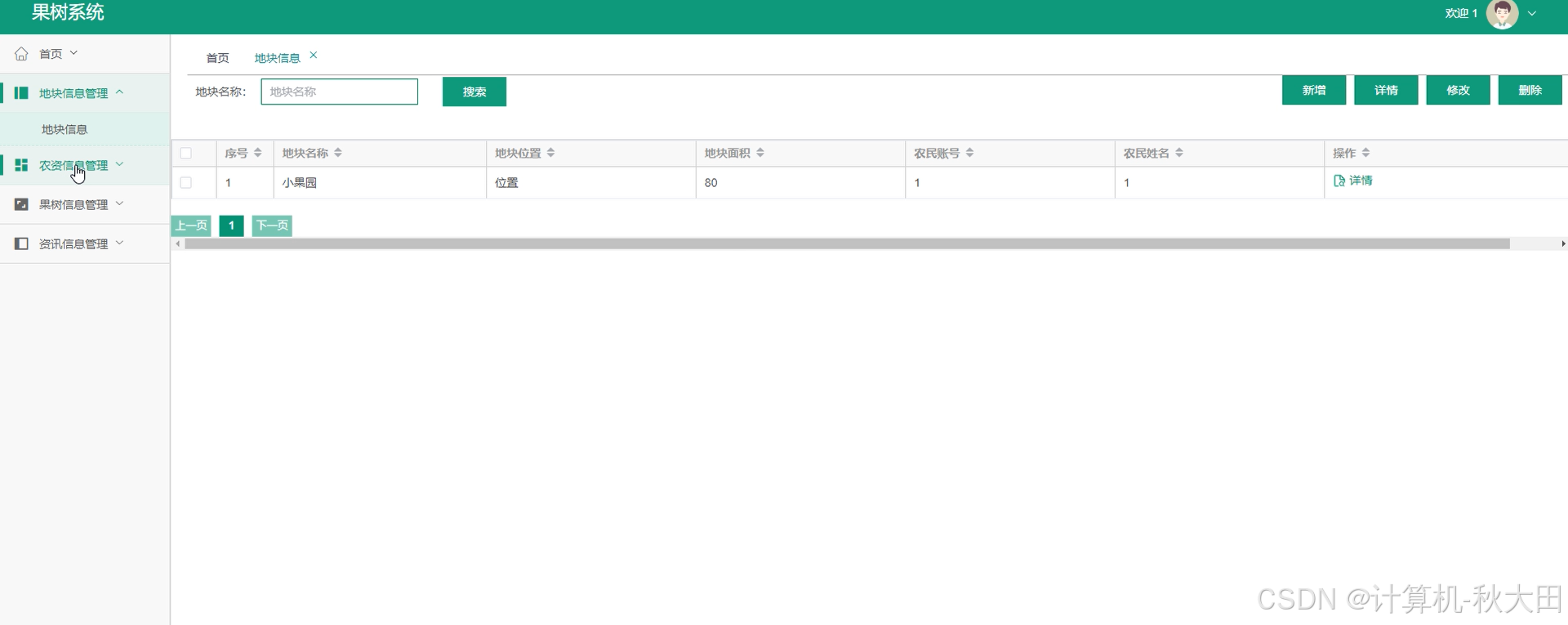Close the 地块信息 tab
Screen dimensions: 1568x625
point(314,56)
